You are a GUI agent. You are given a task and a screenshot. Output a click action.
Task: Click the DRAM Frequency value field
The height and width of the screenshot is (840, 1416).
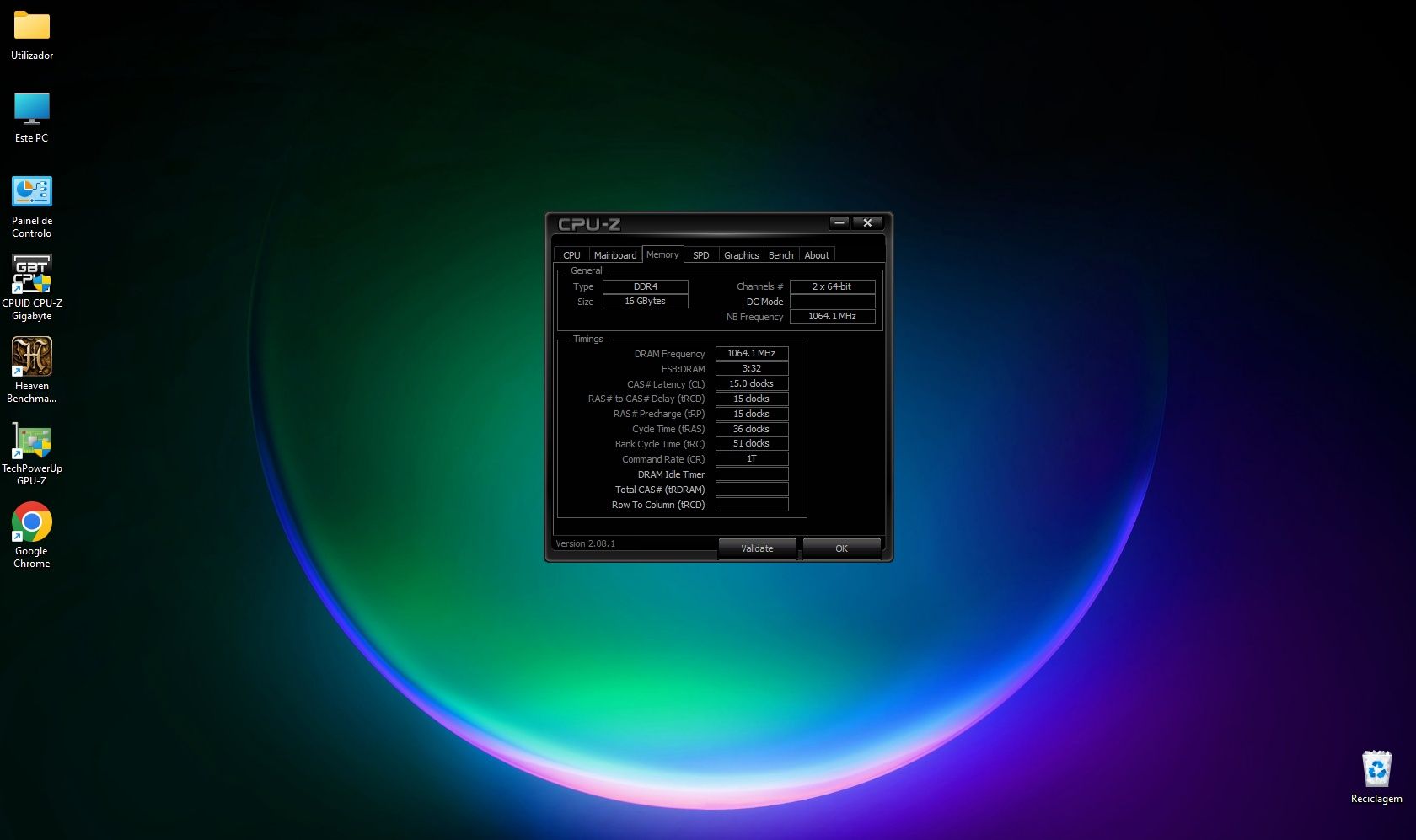pyautogui.click(x=752, y=354)
